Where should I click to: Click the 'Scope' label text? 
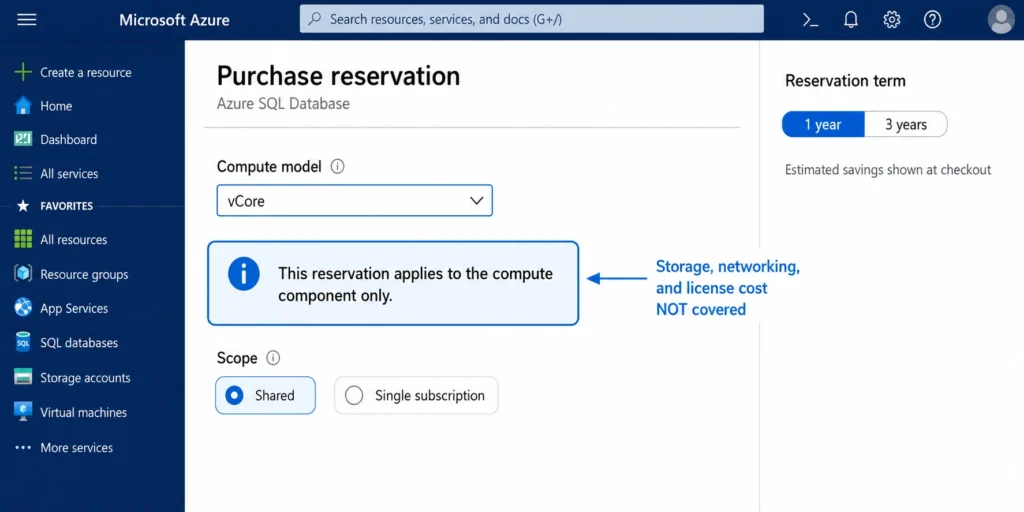[x=237, y=359]
